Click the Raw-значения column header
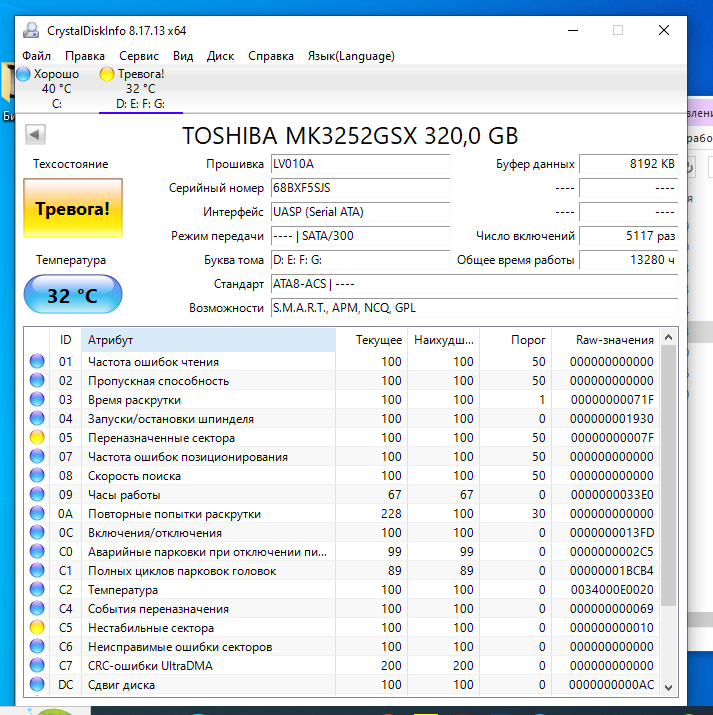The height and width of the screenshot is (715, 713). click(x=605, y=340)
